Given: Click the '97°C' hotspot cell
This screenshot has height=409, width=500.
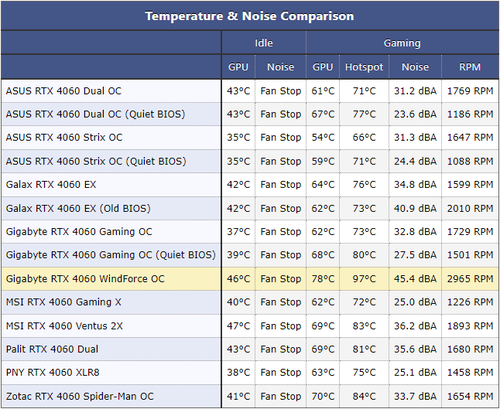Looking at the screenshot, I should [x=364, y=279].
